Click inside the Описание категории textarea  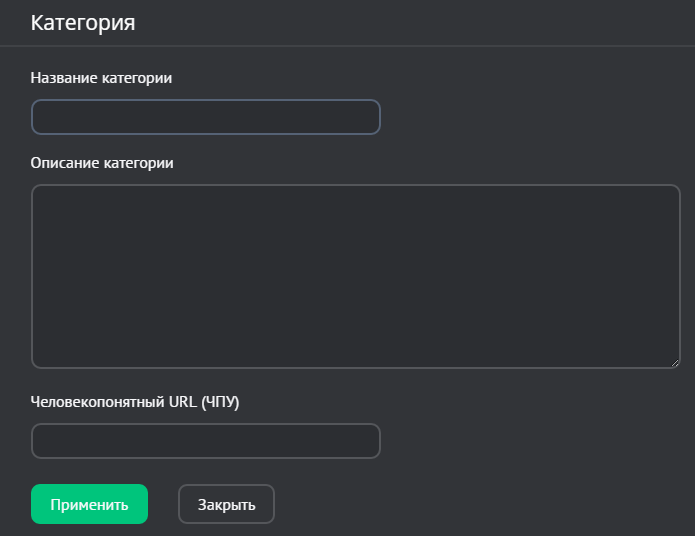click(x=355, y=276)
